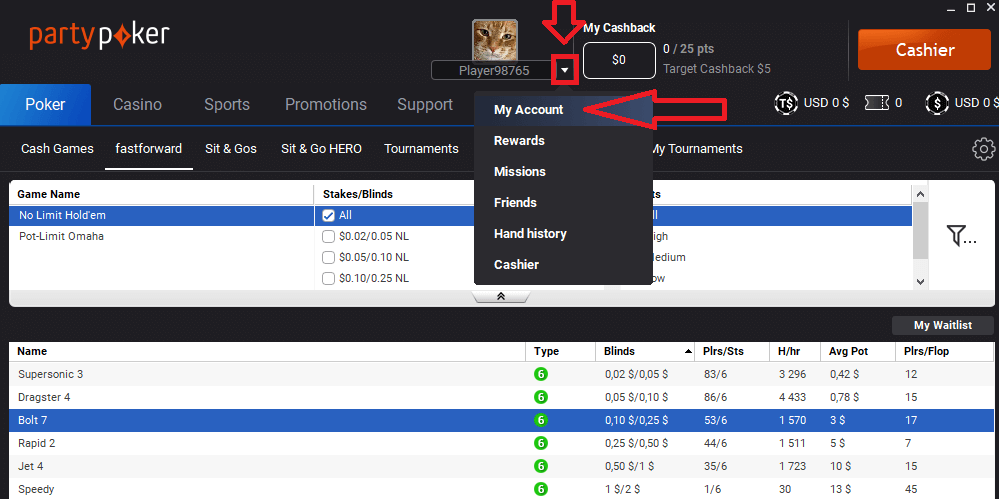Open My Waitlist button
Image resolution: width=999 pixels, height=499 pixels.
pos(943,325)
